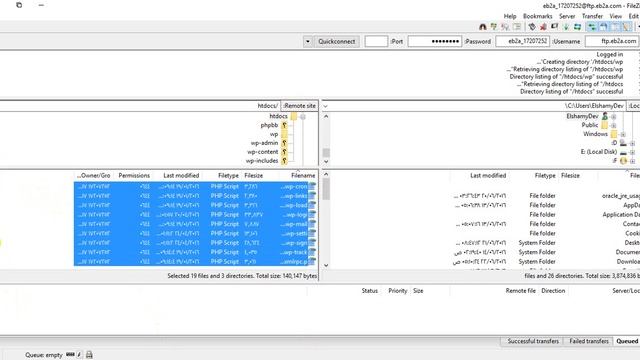Click the lock icon in status bar
The image size is (640, 360).
click(89, 355)
